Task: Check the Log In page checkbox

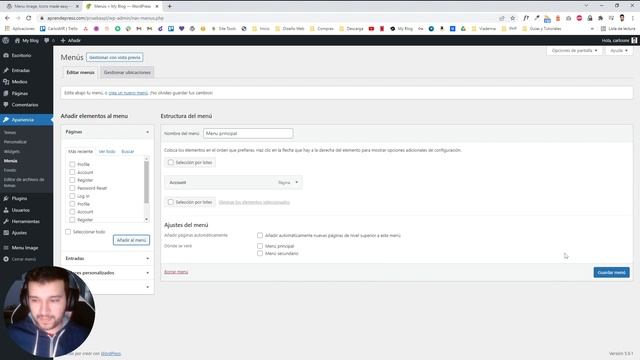Action: [72, 196]
